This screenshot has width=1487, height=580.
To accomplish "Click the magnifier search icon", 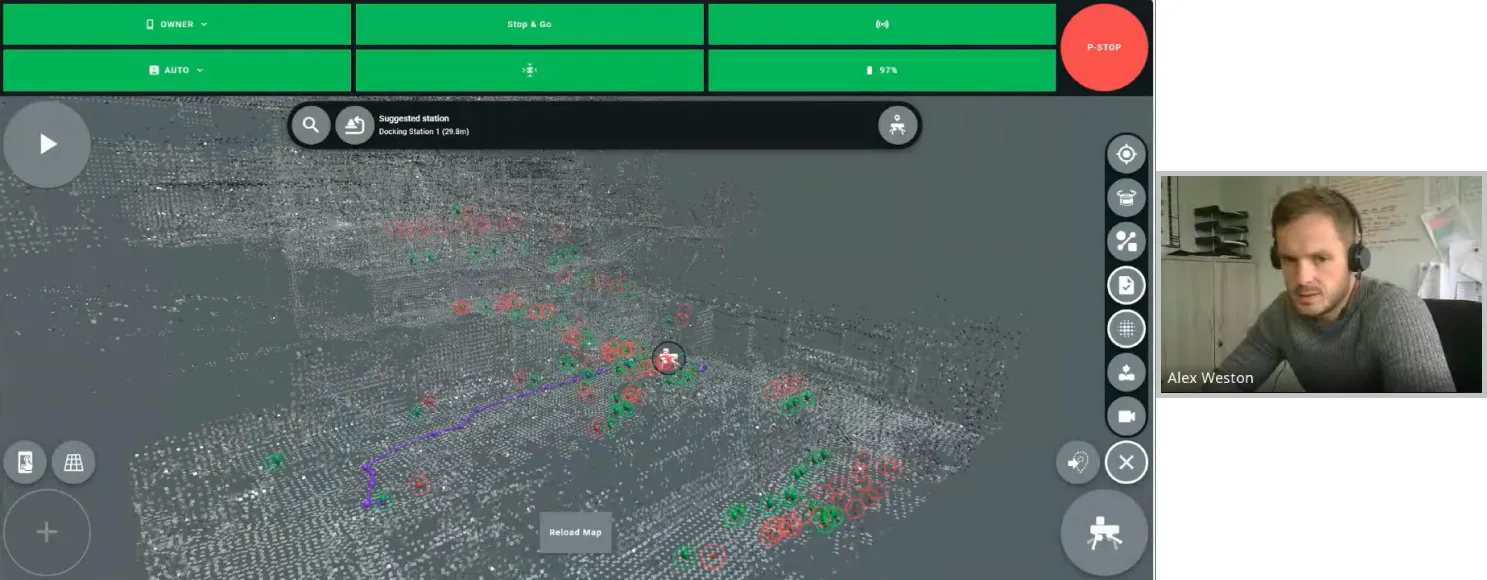I will coord(311,125).
